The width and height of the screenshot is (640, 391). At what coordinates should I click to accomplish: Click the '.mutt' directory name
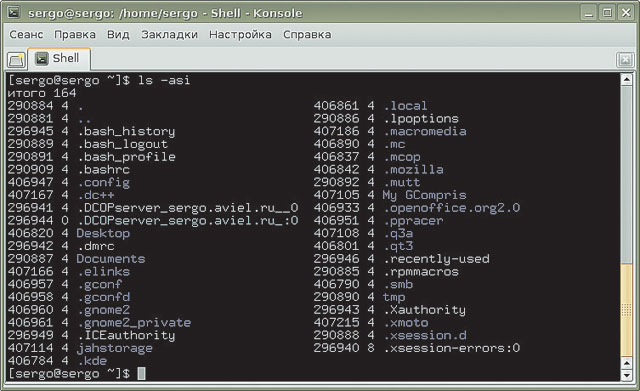coord(402,182)
